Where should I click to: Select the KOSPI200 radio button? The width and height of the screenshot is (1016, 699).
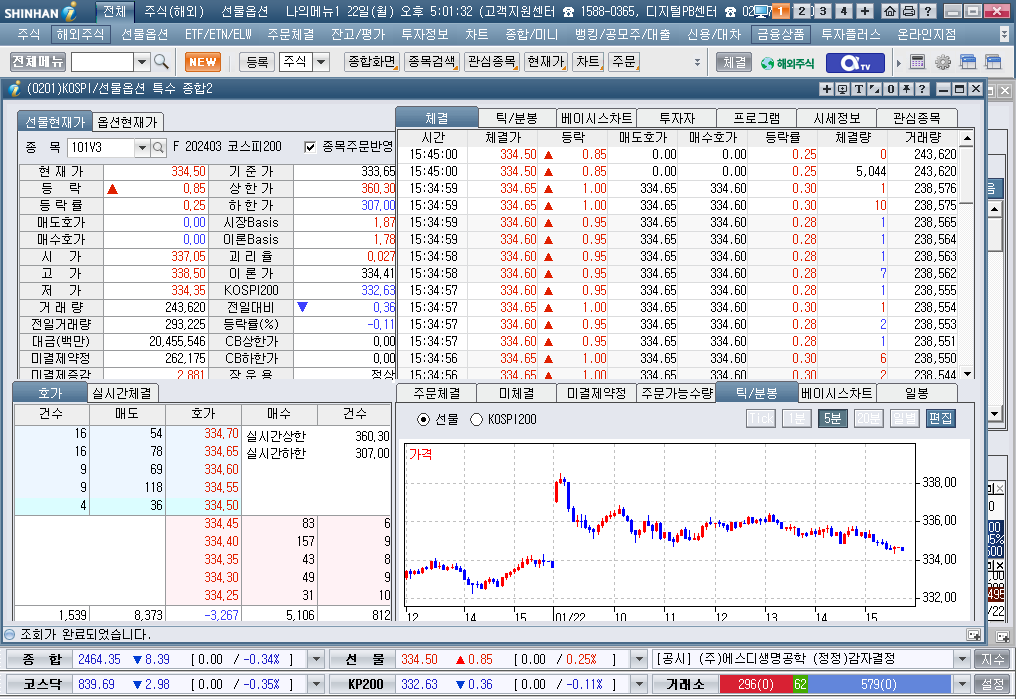pyautogui.click(x=476, y=420)
